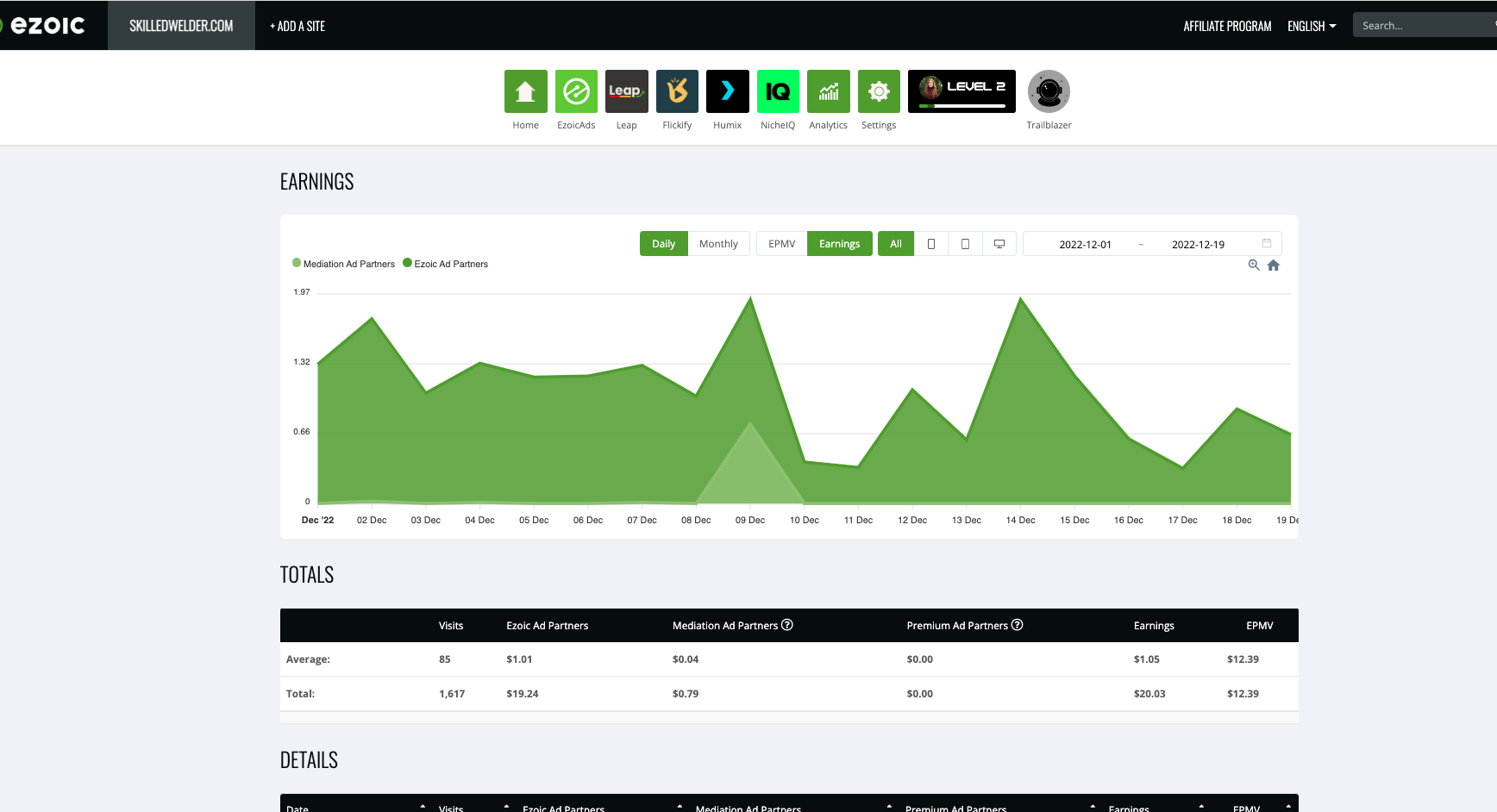Image resolution: width=1497 pixels, height=812 pixels.
Task: Switch chart to Daily view
Action: coord(664,244)
